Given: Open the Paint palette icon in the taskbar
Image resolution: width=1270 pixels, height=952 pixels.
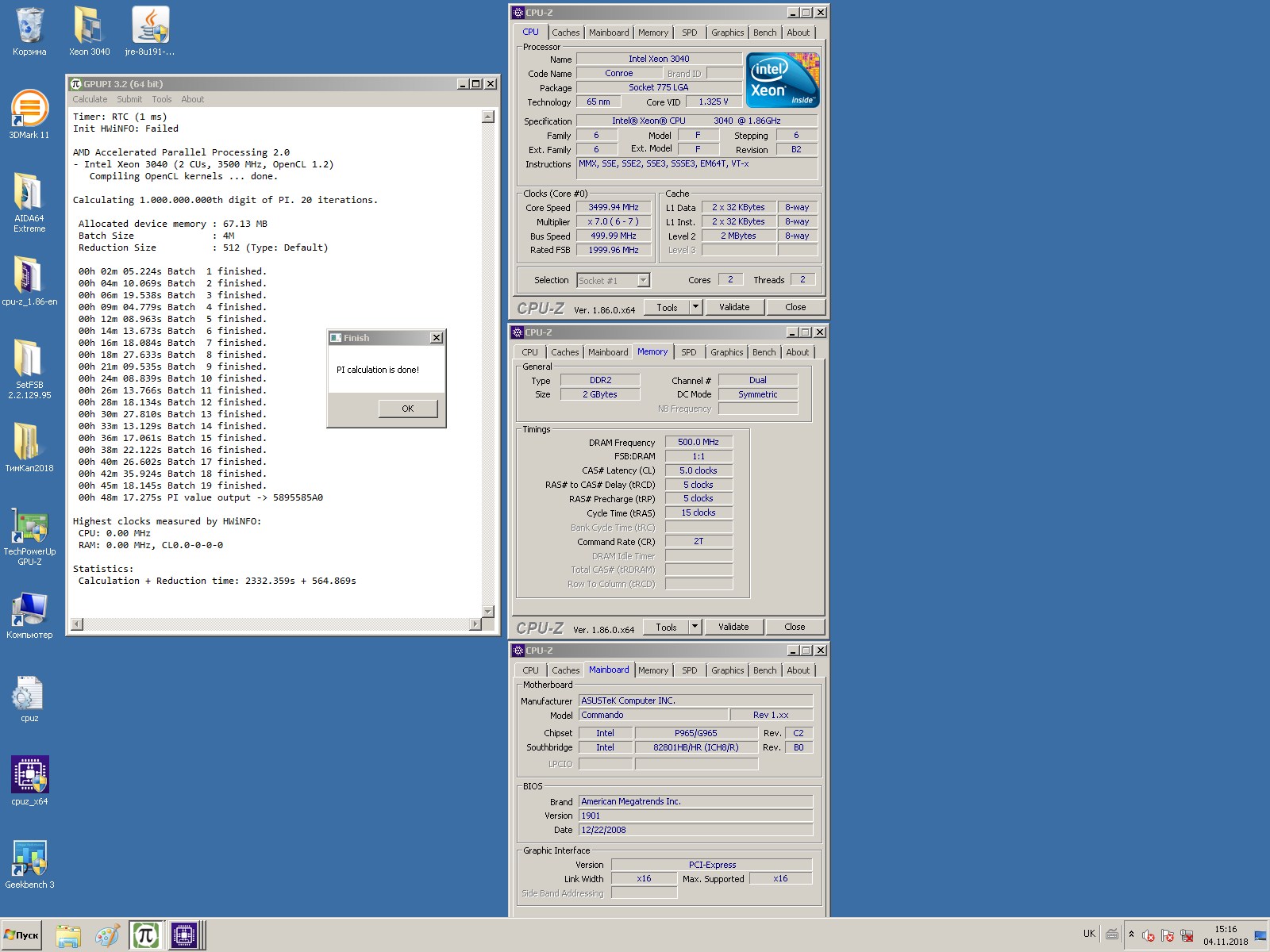Looking at the screenshot, I should click(107, 936).
